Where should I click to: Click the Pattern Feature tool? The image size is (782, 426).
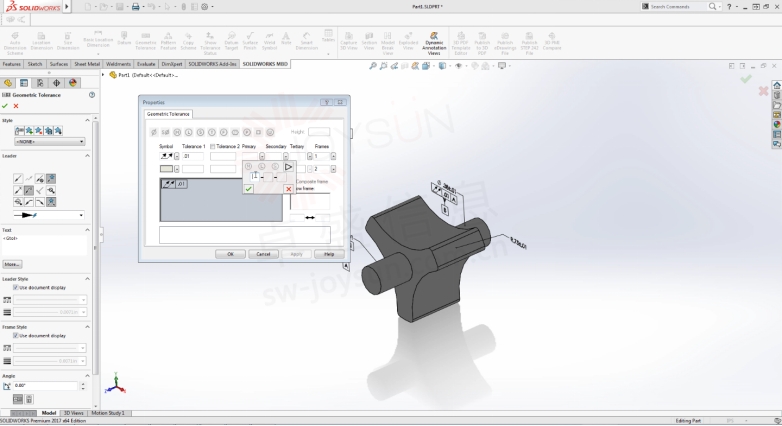tap(168, 41)
